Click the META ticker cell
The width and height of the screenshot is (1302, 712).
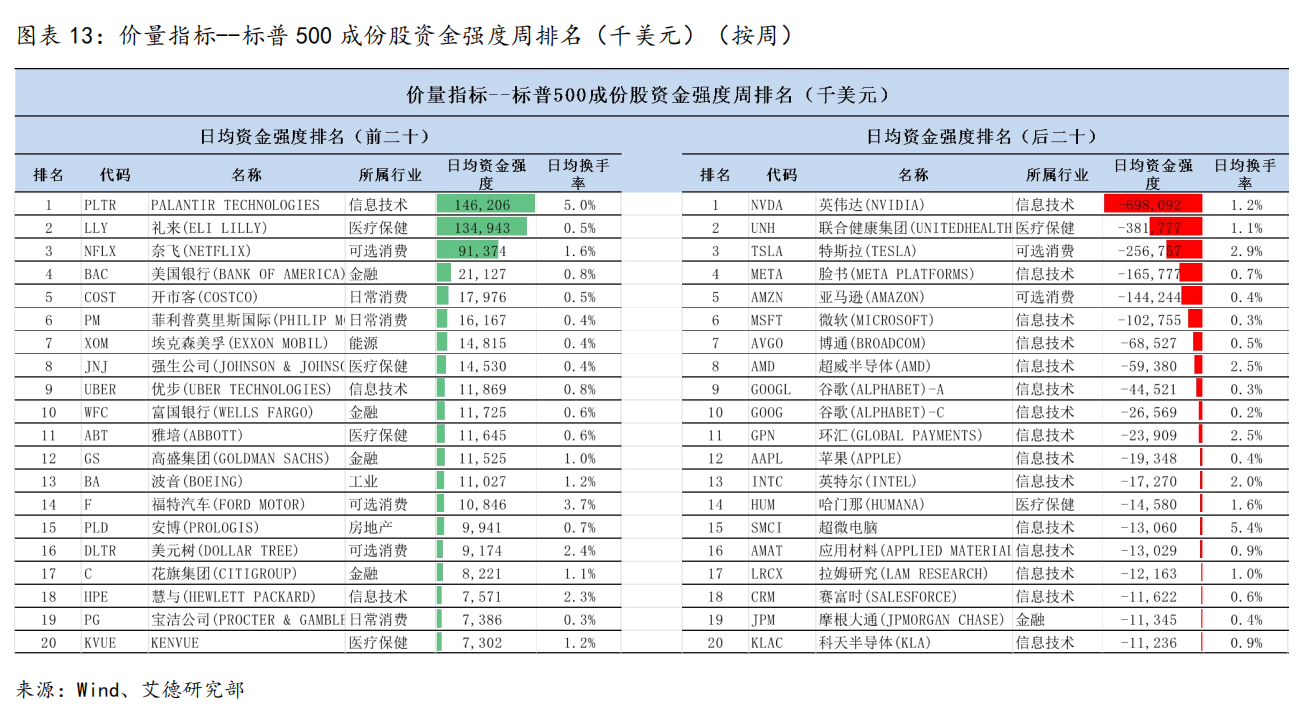click(x=768, y=274)
